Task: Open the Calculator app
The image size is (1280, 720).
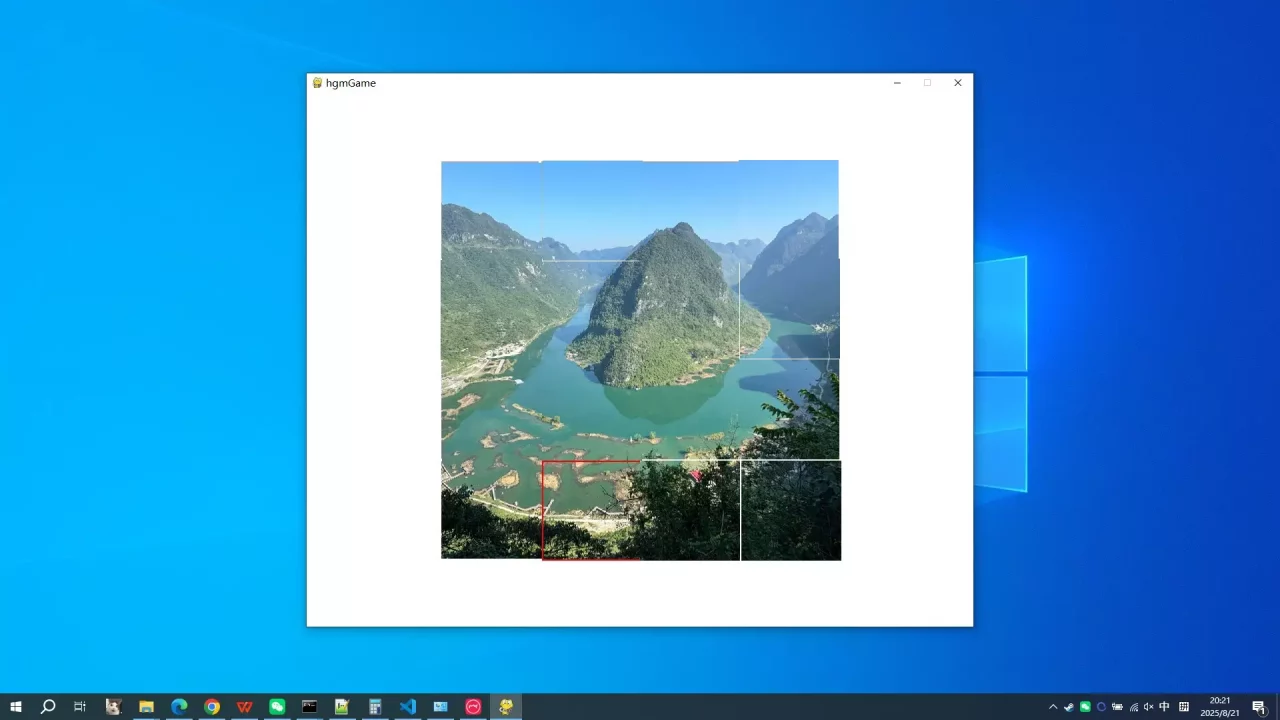Action: pyautogui.click(x=375, y=707)
